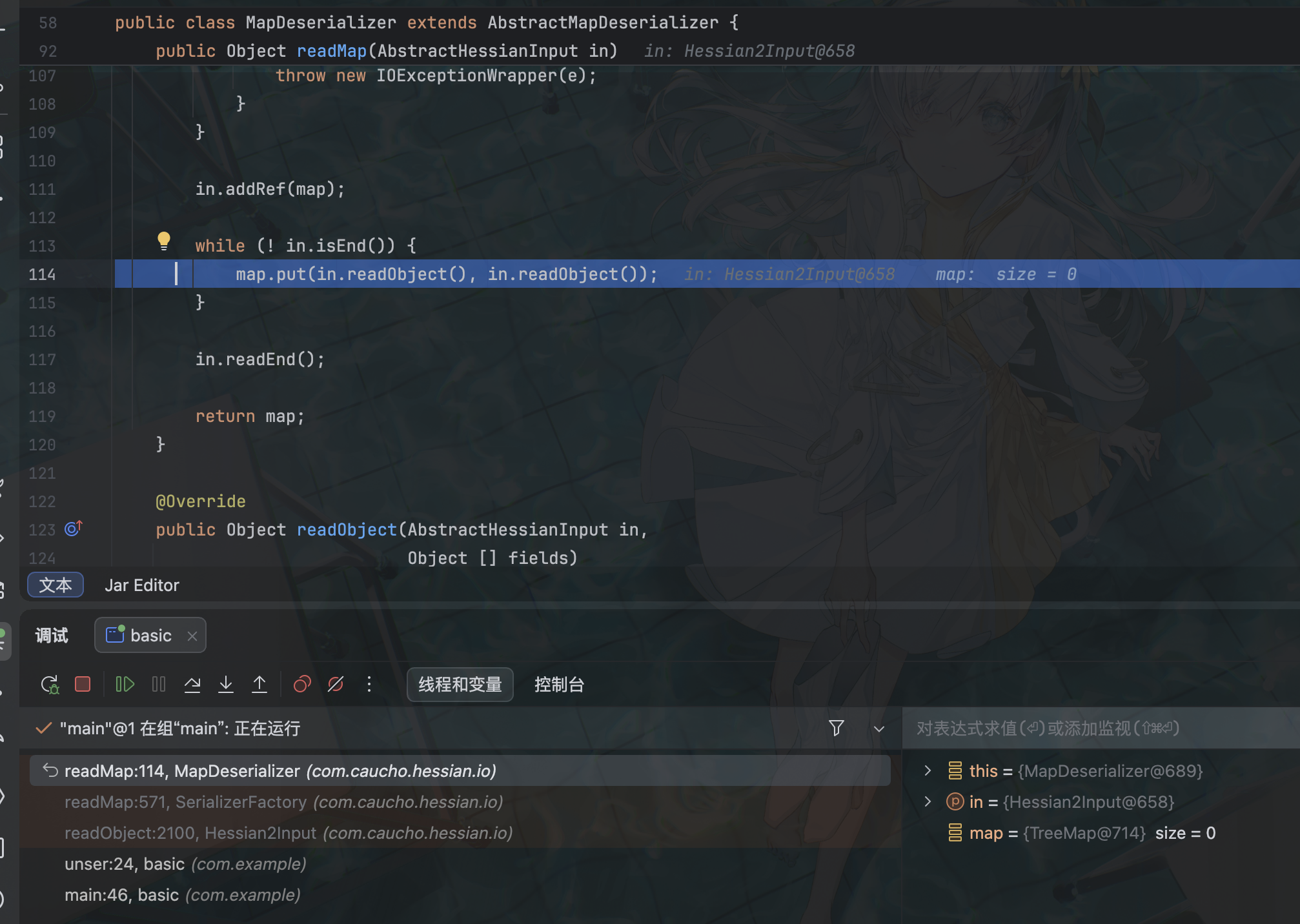Close the basic debug tab

tap(192, 636)
